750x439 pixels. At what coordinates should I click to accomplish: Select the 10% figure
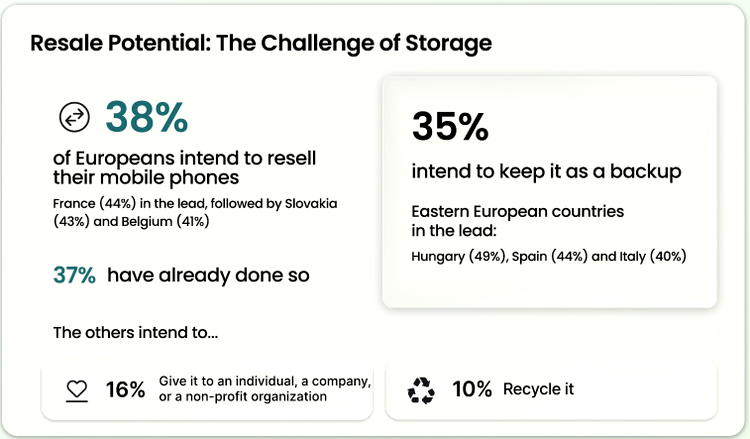pos(471,389)
